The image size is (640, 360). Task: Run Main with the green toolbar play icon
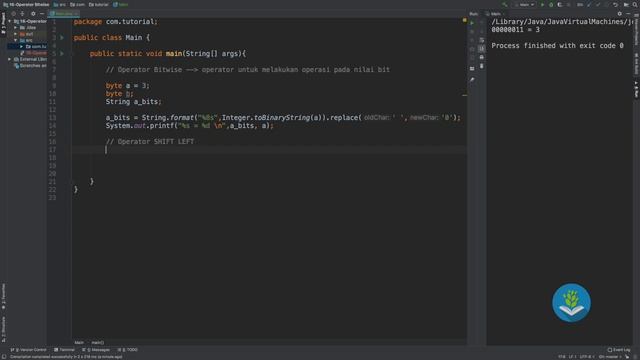(x=542, y=4)
